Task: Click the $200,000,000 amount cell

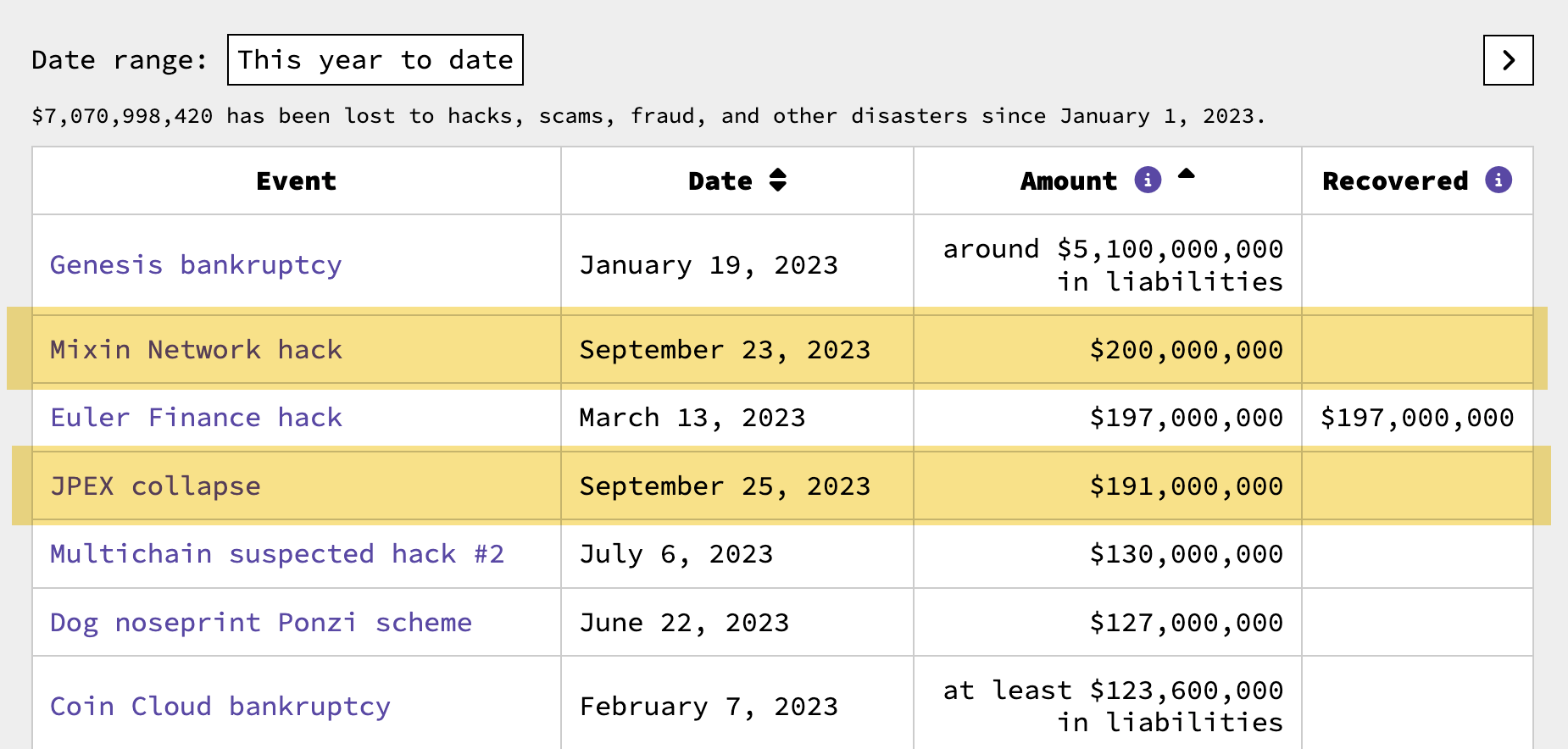Action: point(1108,350)
